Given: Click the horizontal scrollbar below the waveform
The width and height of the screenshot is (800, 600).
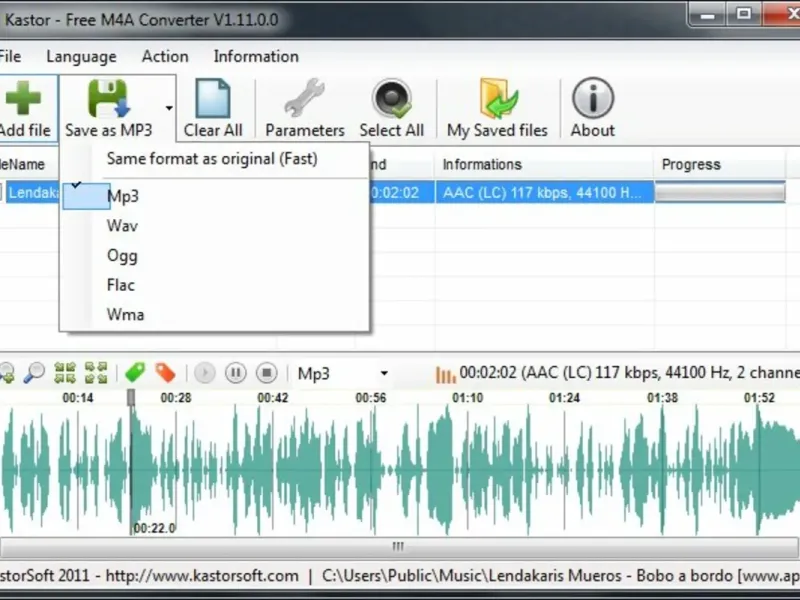Looking at the screenshot, I should pos(398,546).
